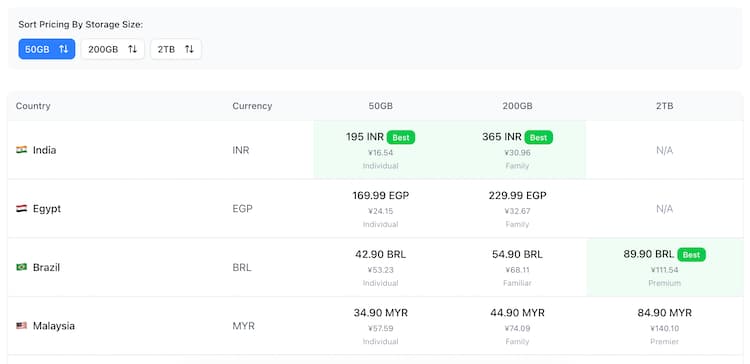Click sort arrows icon on 2TB button
This screenshot has height=364, width=750.
(189, 49)
